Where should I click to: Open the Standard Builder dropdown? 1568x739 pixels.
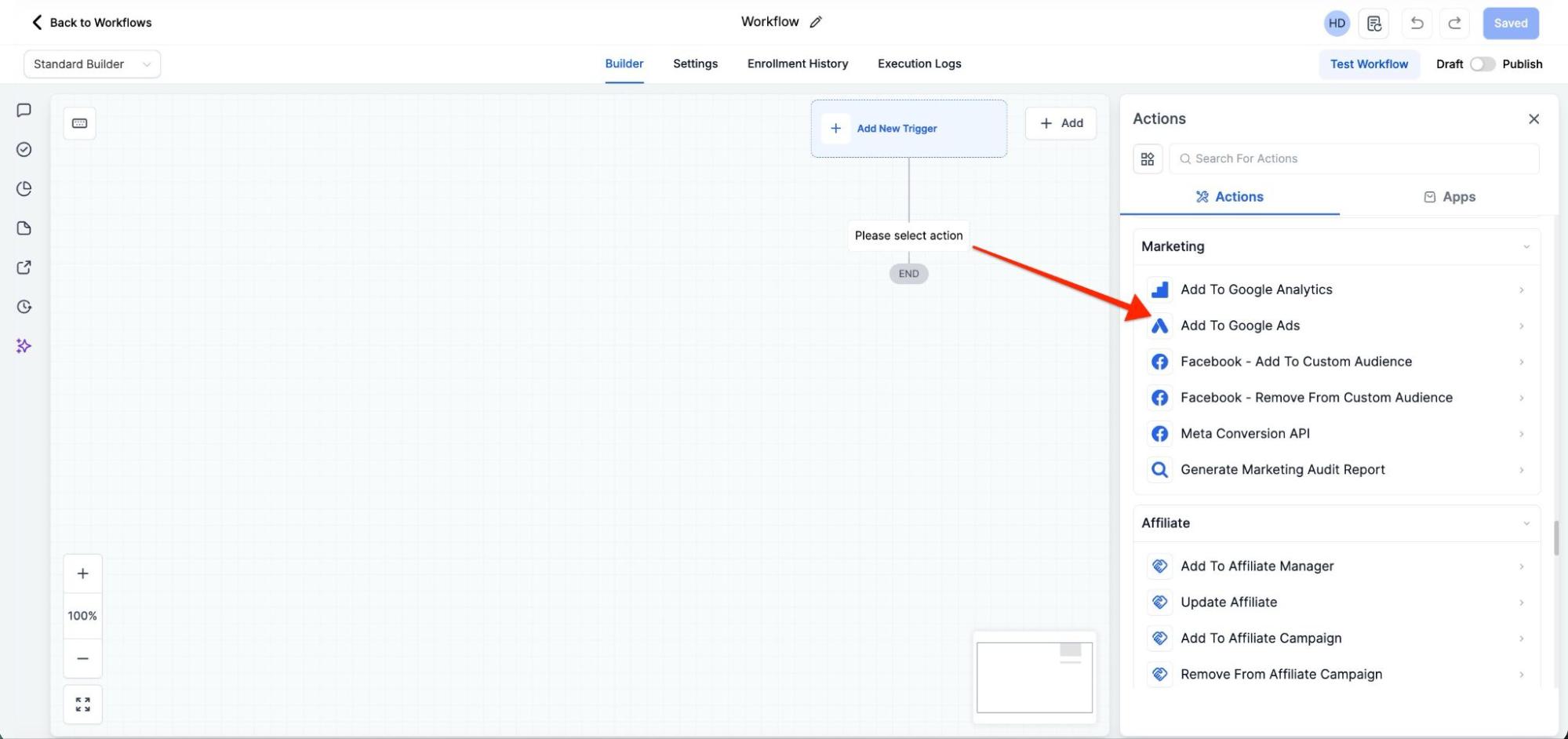pos(92,64)
